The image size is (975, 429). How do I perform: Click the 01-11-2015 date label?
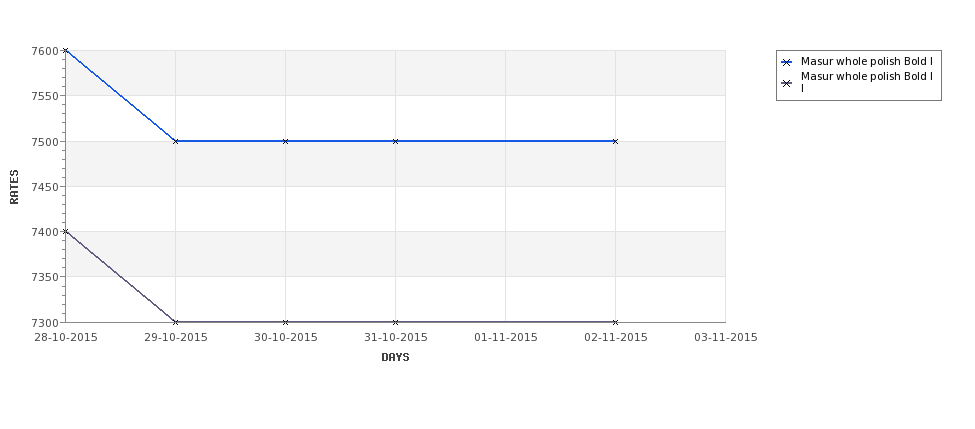pos(506,338)
